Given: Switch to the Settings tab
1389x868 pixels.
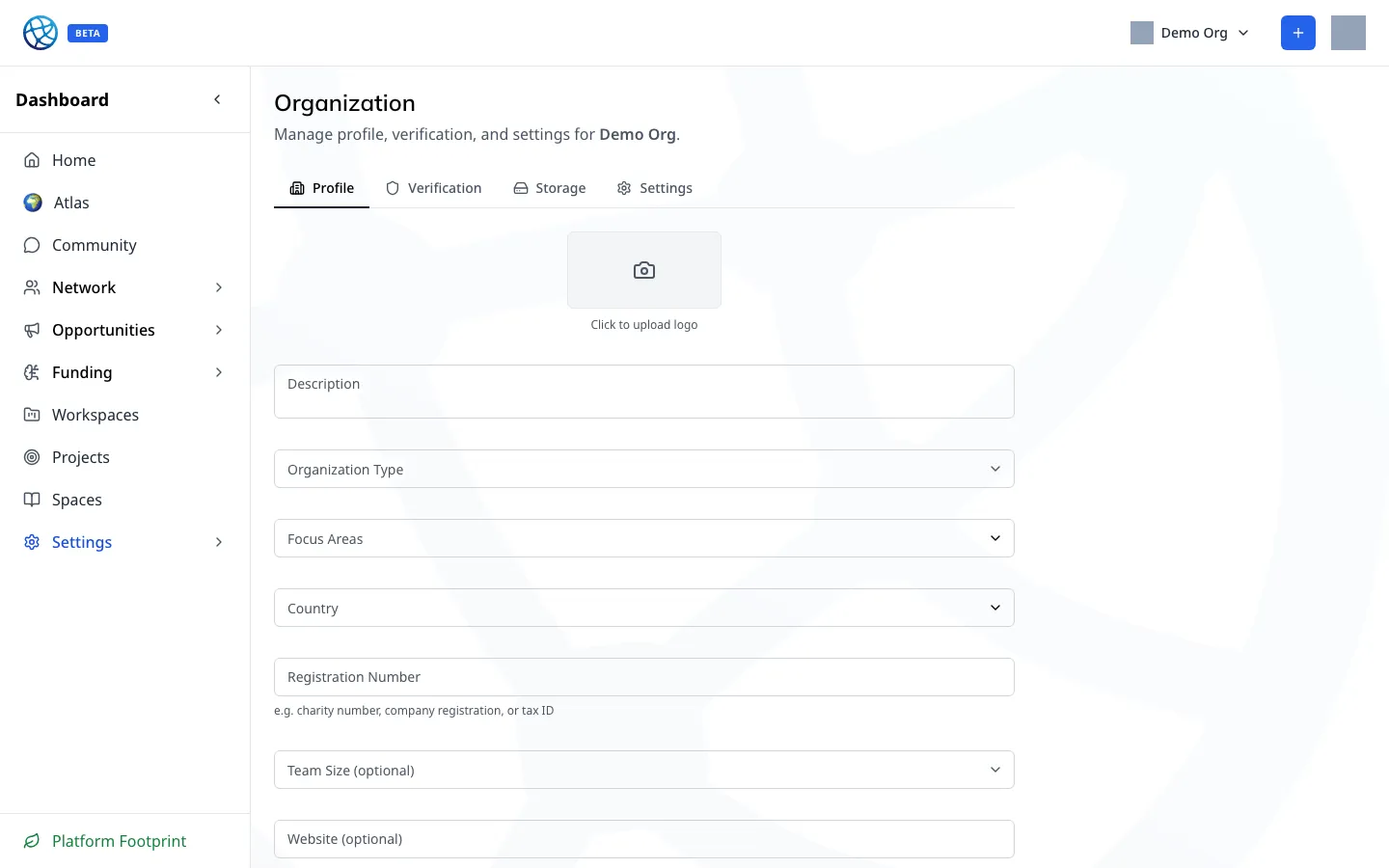Looking at the screenshot, I should tap(654, 188).
